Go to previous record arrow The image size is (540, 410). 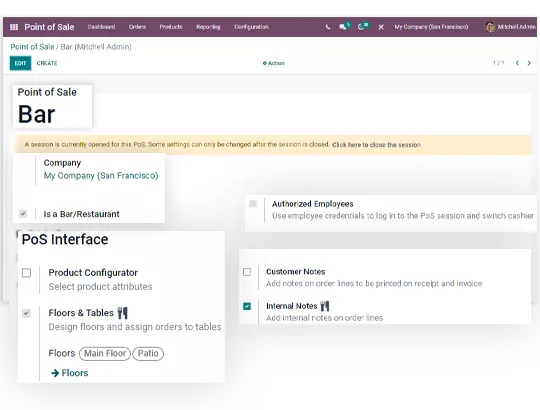517,63
